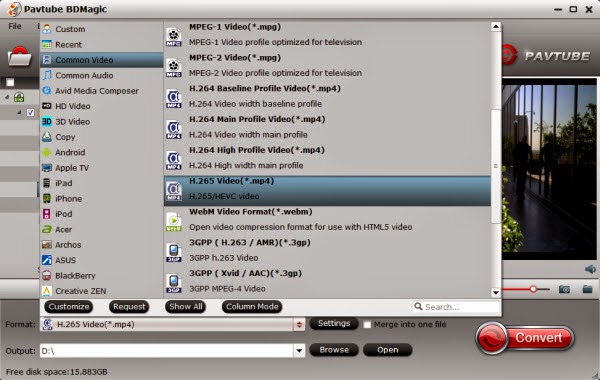
Task: Choose the Creative ZEN category
Action: [x=101, y=291]
